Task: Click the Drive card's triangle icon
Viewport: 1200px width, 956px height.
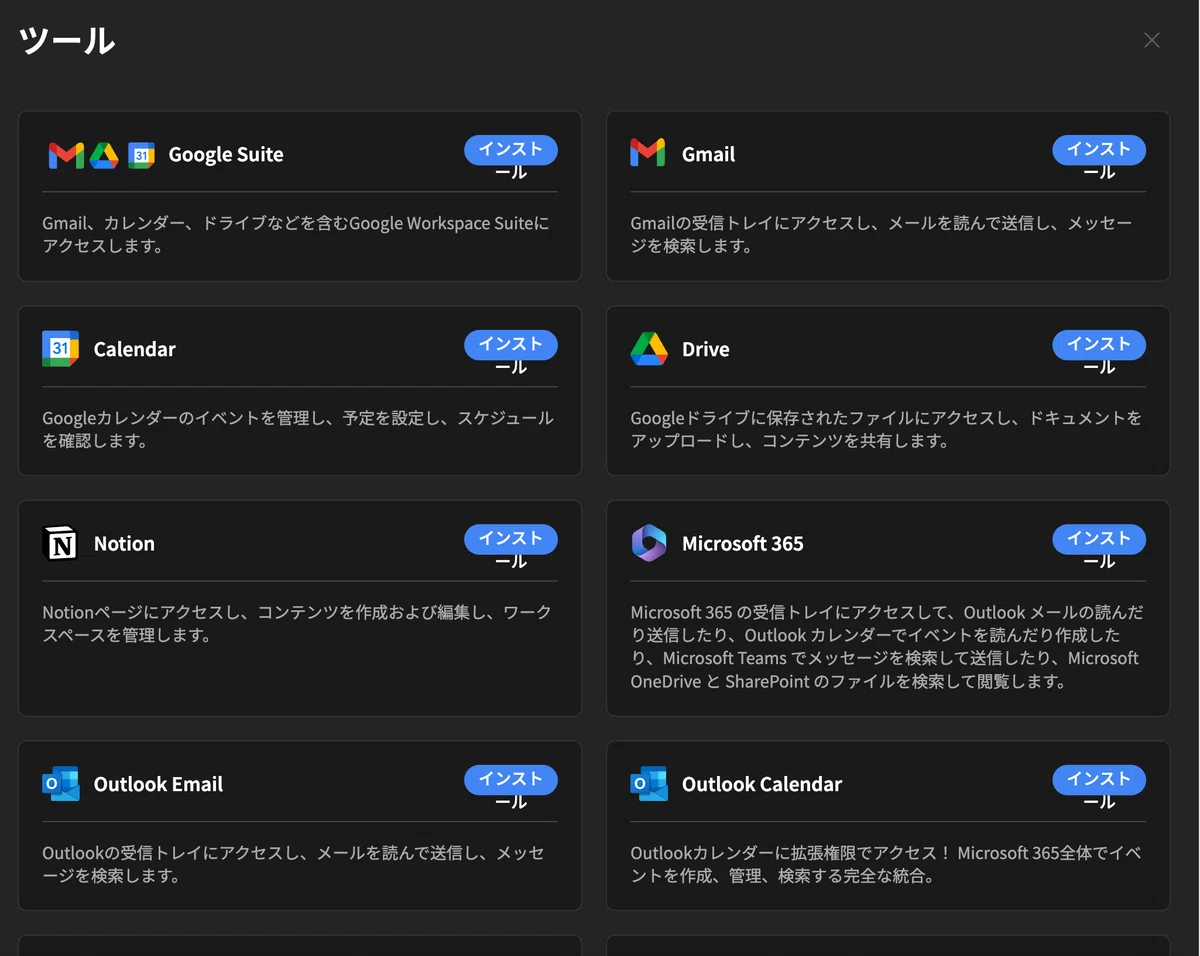Action: (x=649, y=348)
